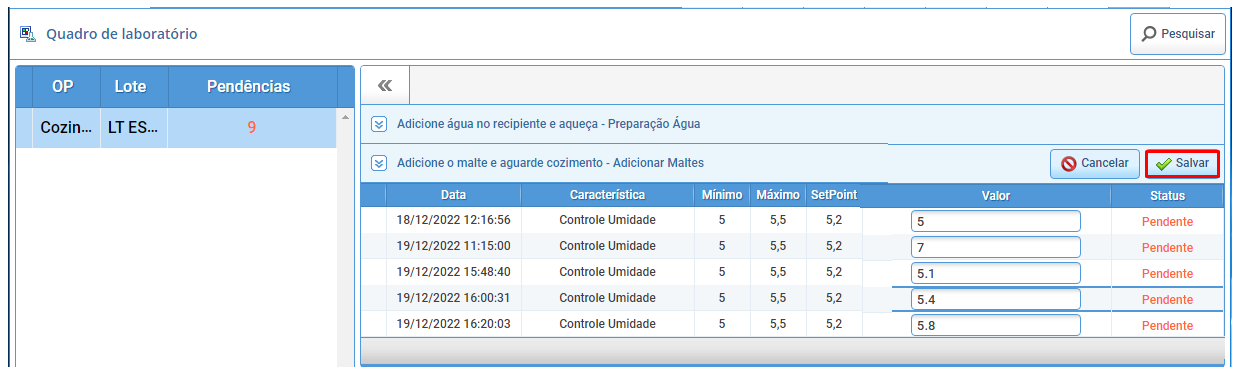
Task: Focus the Valor field containing 5.4
Action: (x=995, y=299)
